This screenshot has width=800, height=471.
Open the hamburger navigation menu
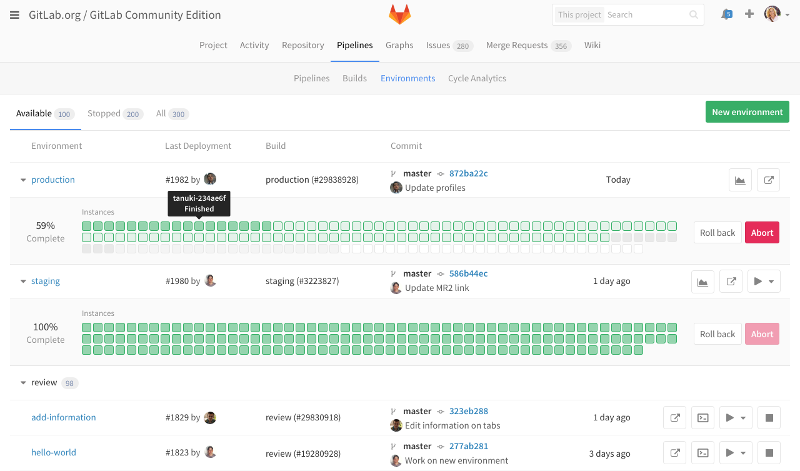(15, 15)
